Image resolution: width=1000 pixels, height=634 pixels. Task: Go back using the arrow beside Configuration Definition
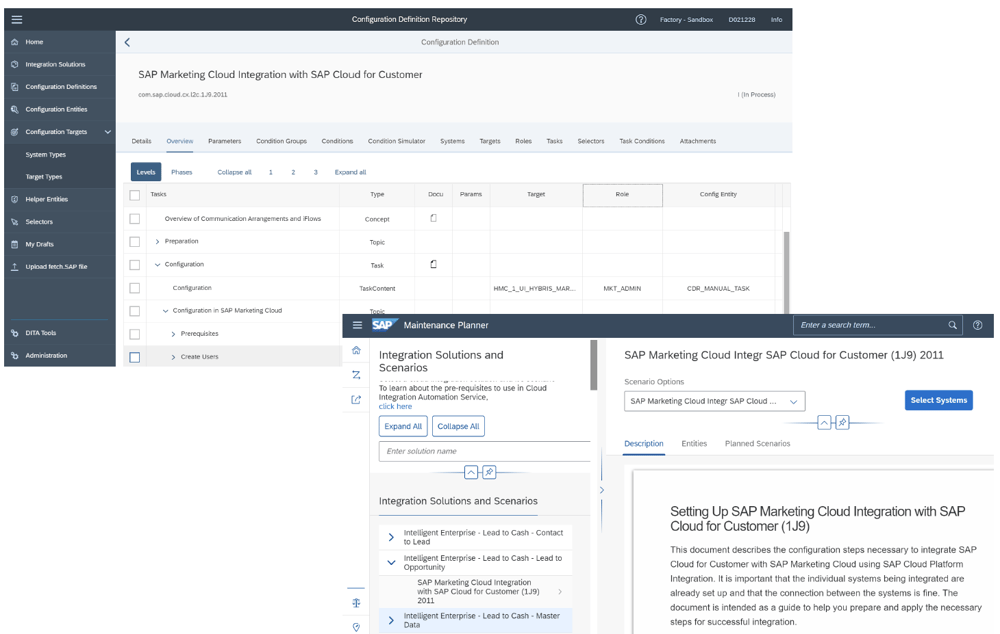[128, 42]
